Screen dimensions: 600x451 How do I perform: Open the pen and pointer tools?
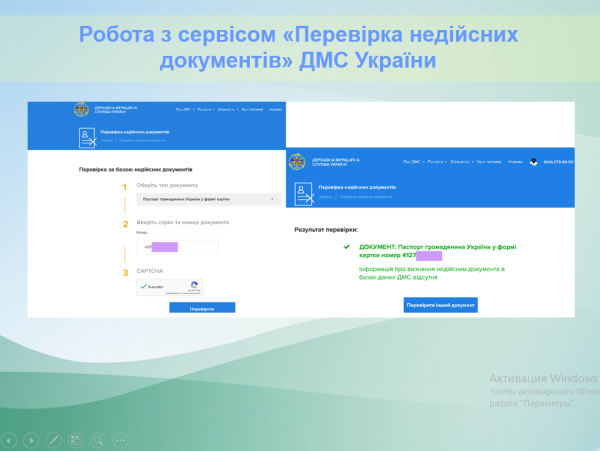(55, 439)
